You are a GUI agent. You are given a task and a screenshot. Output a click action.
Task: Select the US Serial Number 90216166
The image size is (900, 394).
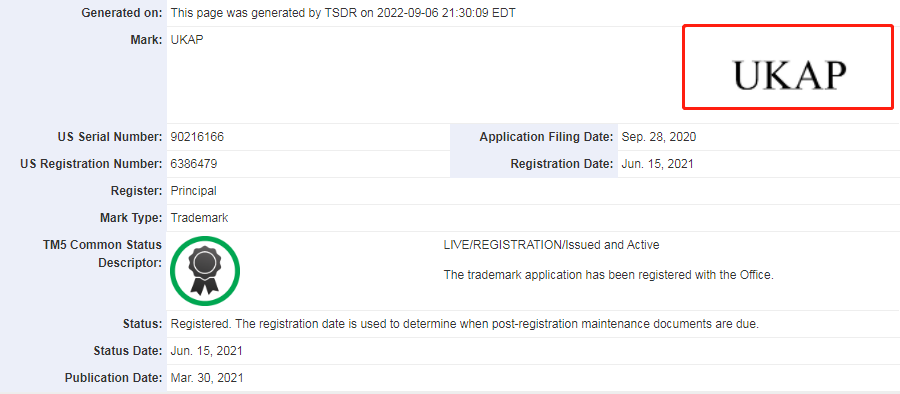pos(197,137)
